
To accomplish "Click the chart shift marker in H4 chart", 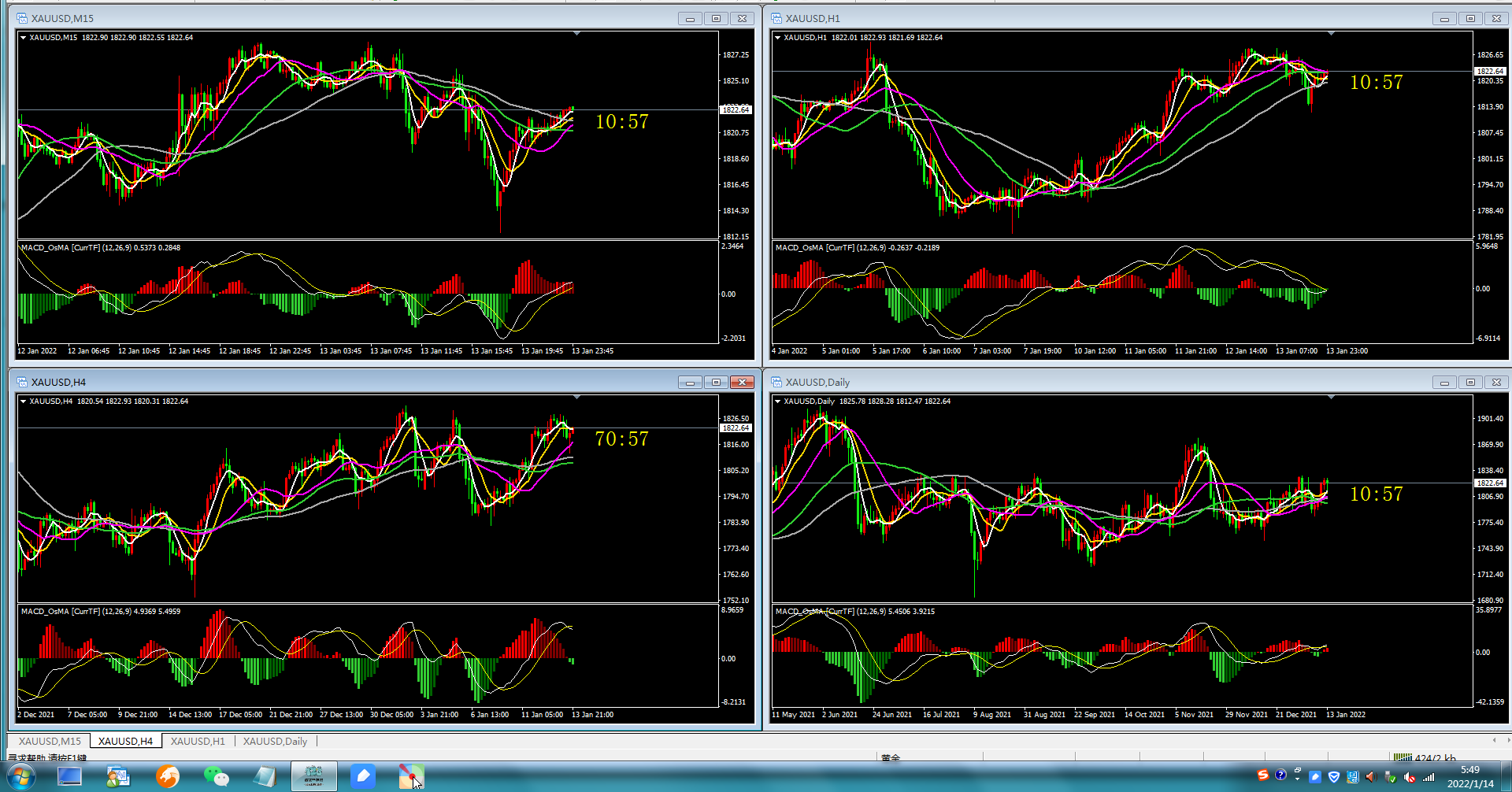I will coord(577,398).
